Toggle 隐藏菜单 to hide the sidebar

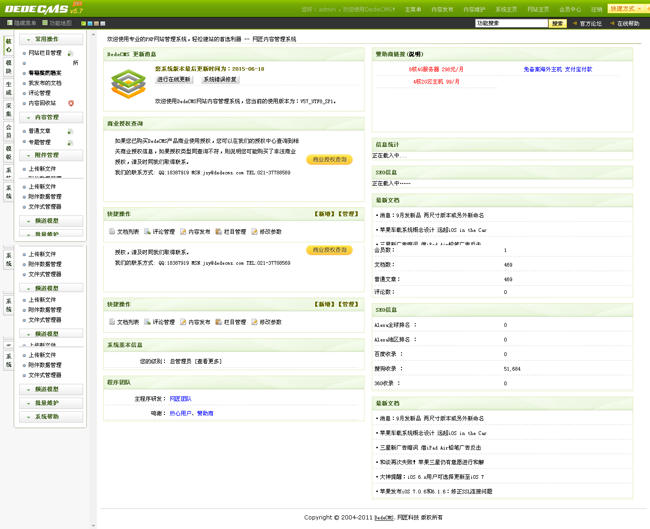(21, 23)
